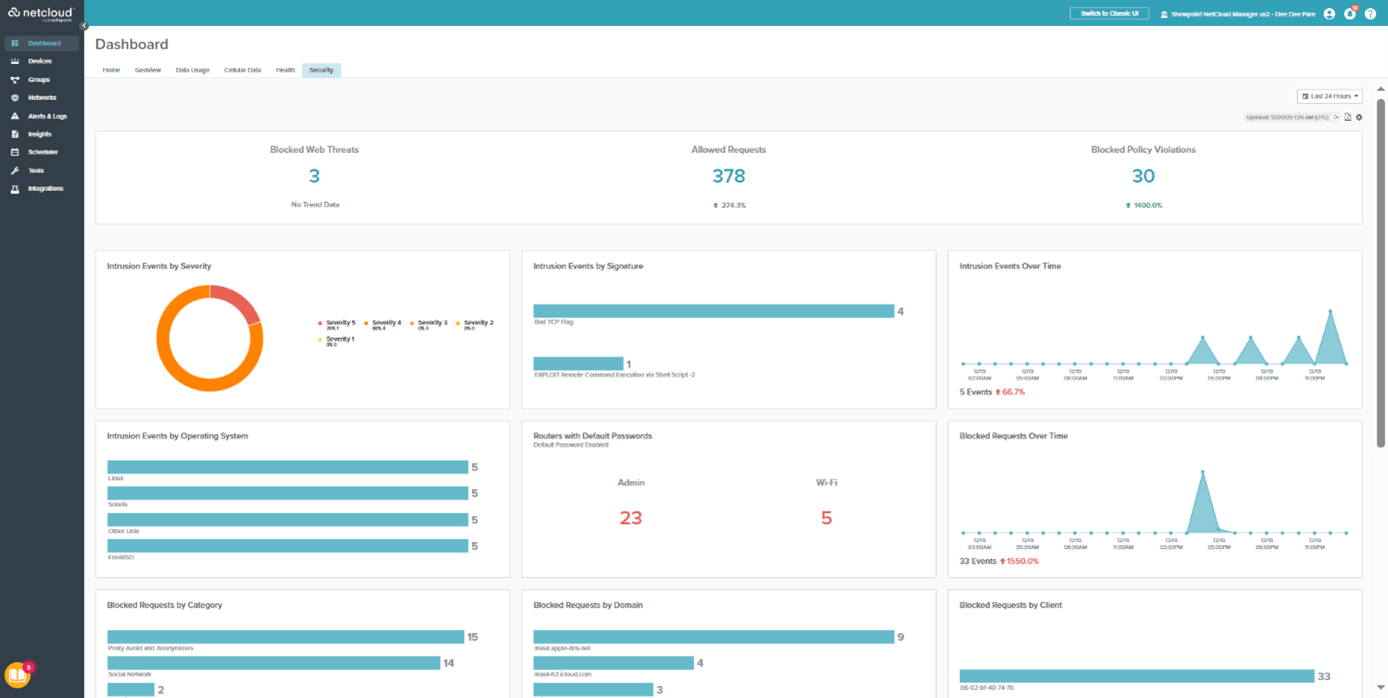The height and width of the screenshot is (698, 1388).
Task: Open Alerts & Logs in sidebar
Action: [x=41, y=116]
